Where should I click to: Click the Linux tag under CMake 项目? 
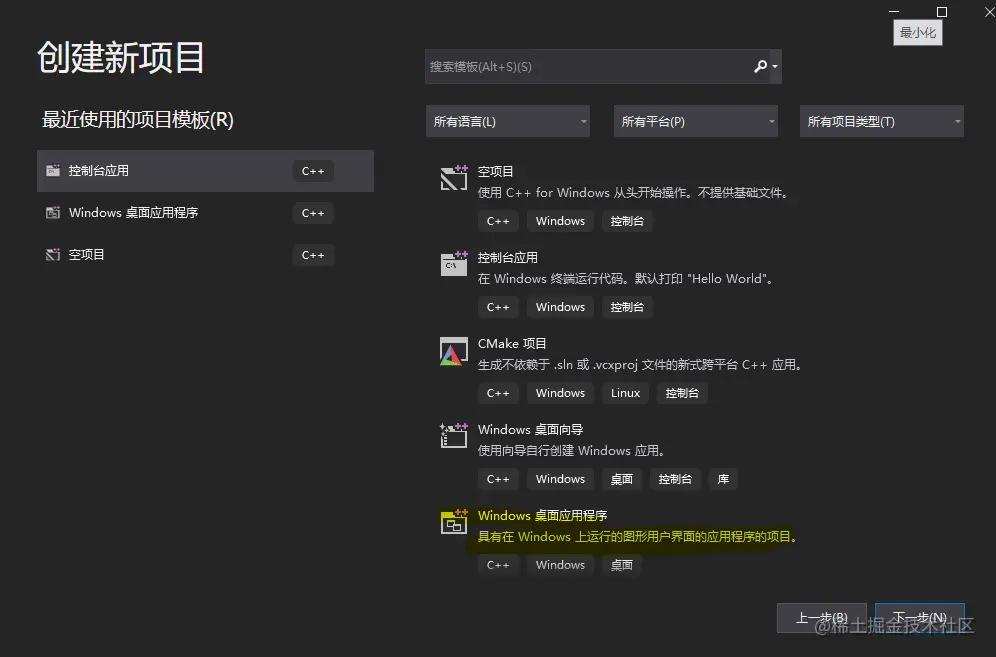point(626,393)
